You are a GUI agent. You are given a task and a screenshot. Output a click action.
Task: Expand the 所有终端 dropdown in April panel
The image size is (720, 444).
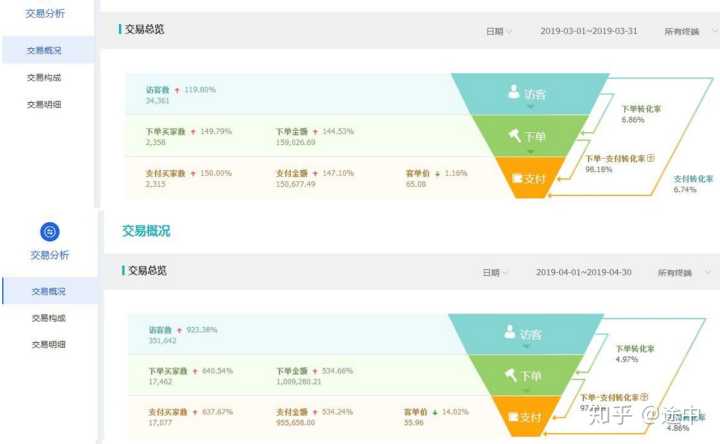(x=684, y=273)
